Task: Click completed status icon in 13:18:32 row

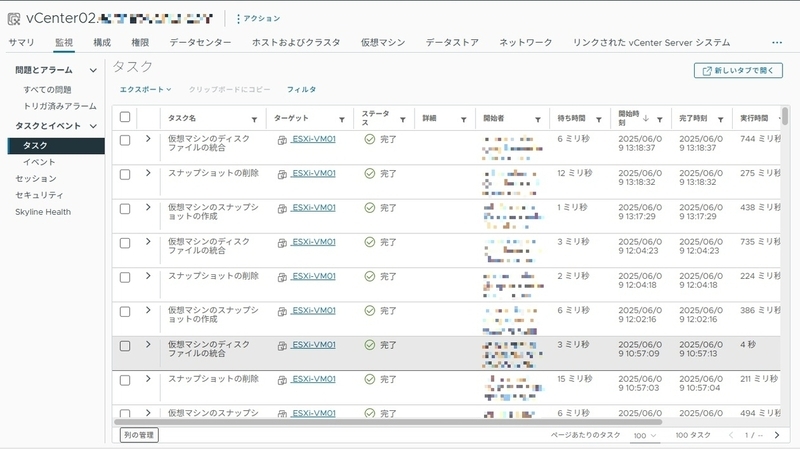Action: [x=369, y=173]
